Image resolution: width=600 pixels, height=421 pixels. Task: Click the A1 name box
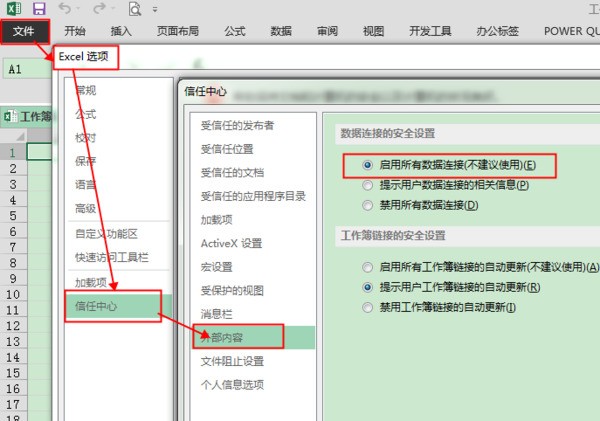[x=27, y=69]
